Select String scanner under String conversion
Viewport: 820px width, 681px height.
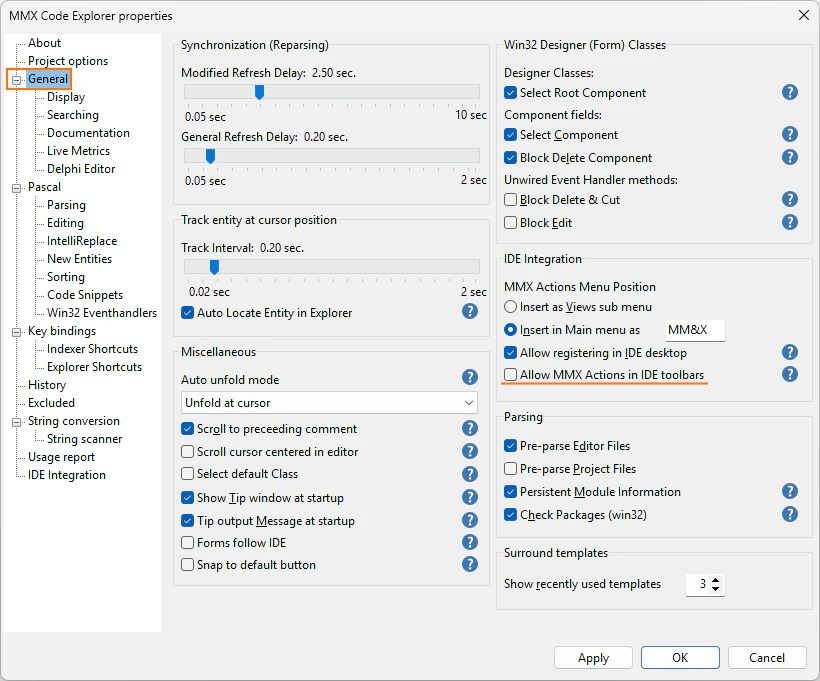[84, 439]
